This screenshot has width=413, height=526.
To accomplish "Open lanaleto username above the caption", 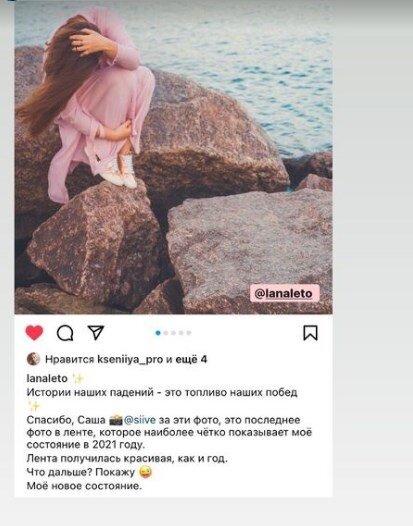I will tap(47, 378).
